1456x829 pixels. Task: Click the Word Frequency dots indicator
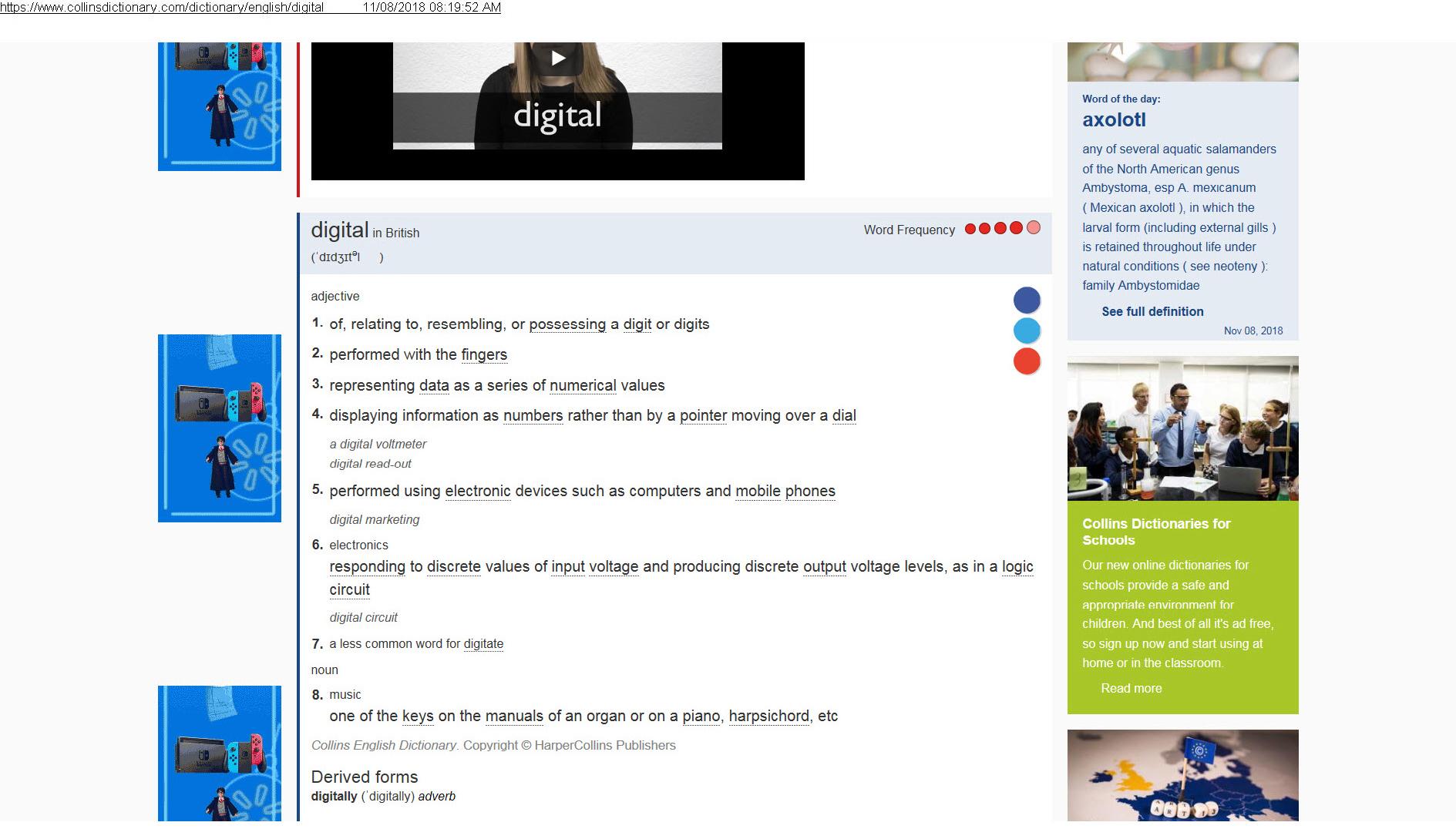[1002, 228]
